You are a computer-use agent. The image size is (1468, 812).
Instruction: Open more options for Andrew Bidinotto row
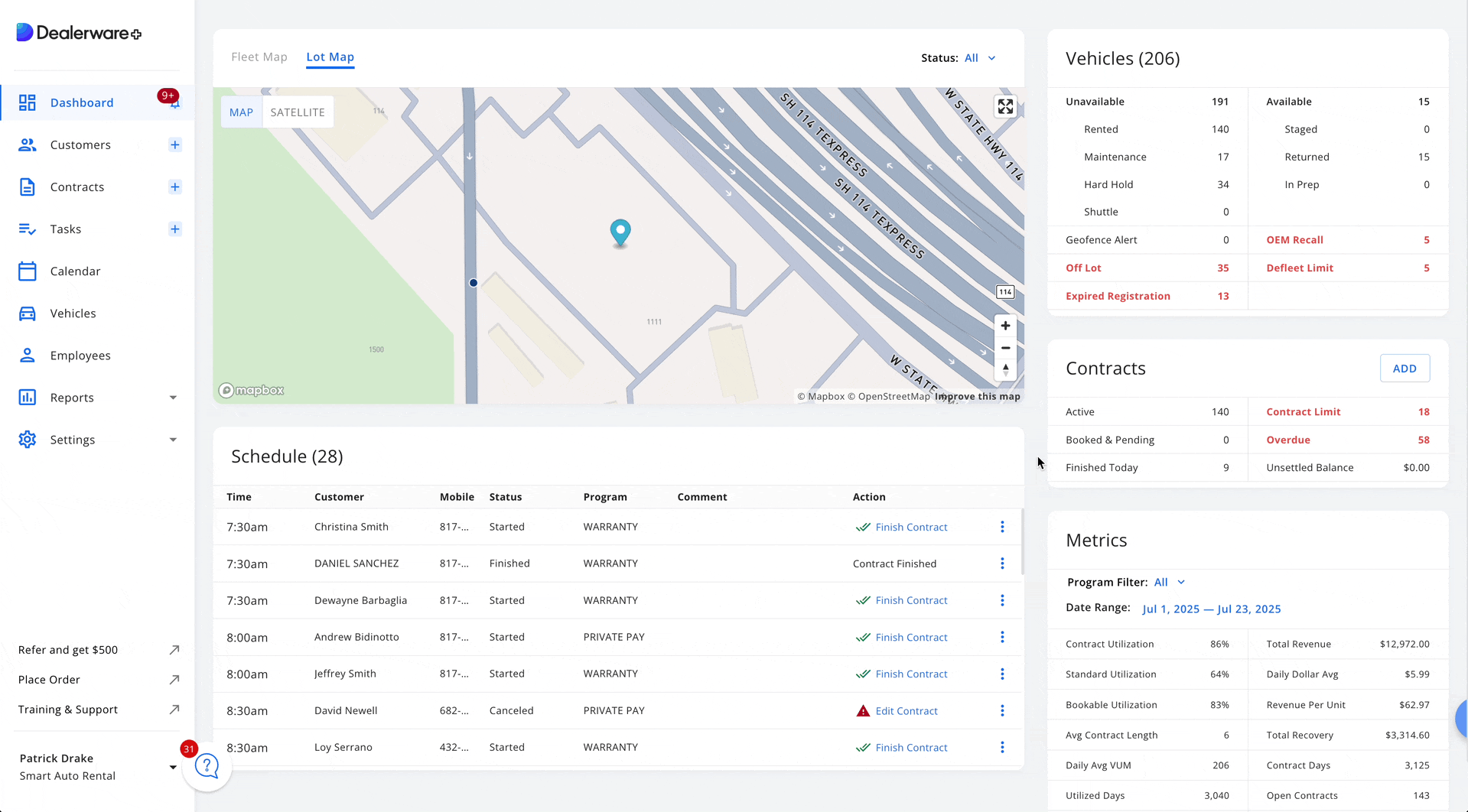1002,637
